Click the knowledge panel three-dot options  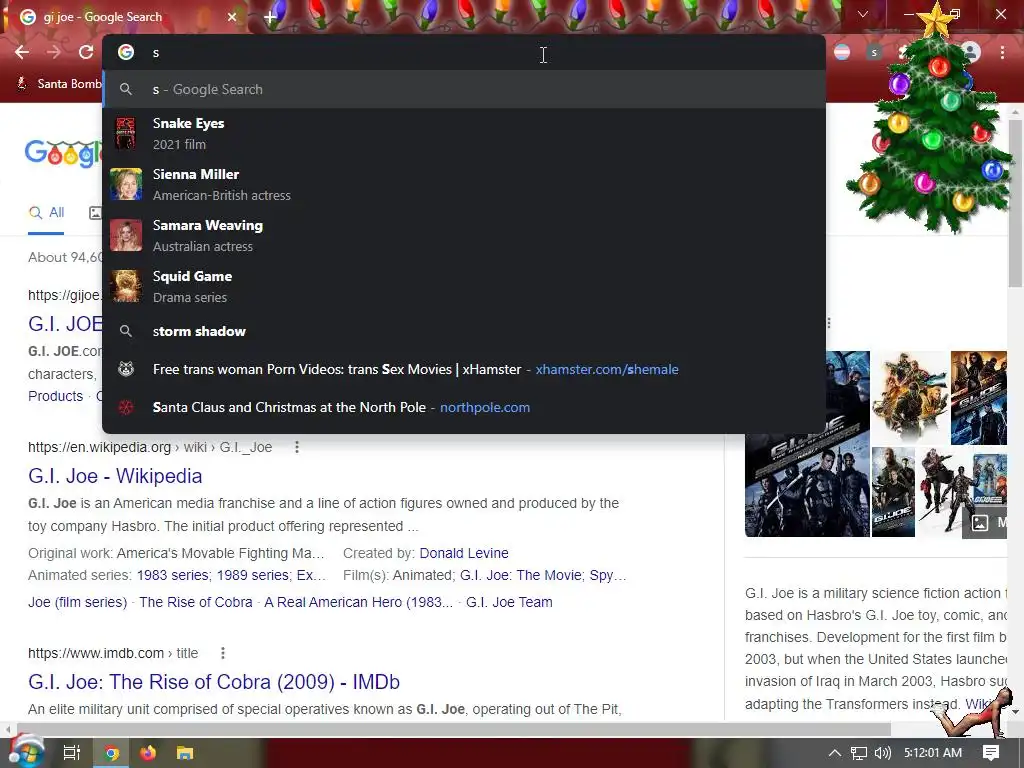tap(829, 323)
